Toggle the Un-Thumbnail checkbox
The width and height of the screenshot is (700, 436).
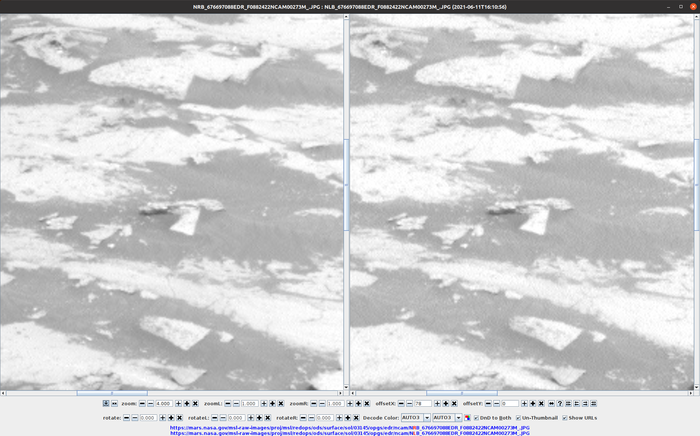tap(518, 417)
